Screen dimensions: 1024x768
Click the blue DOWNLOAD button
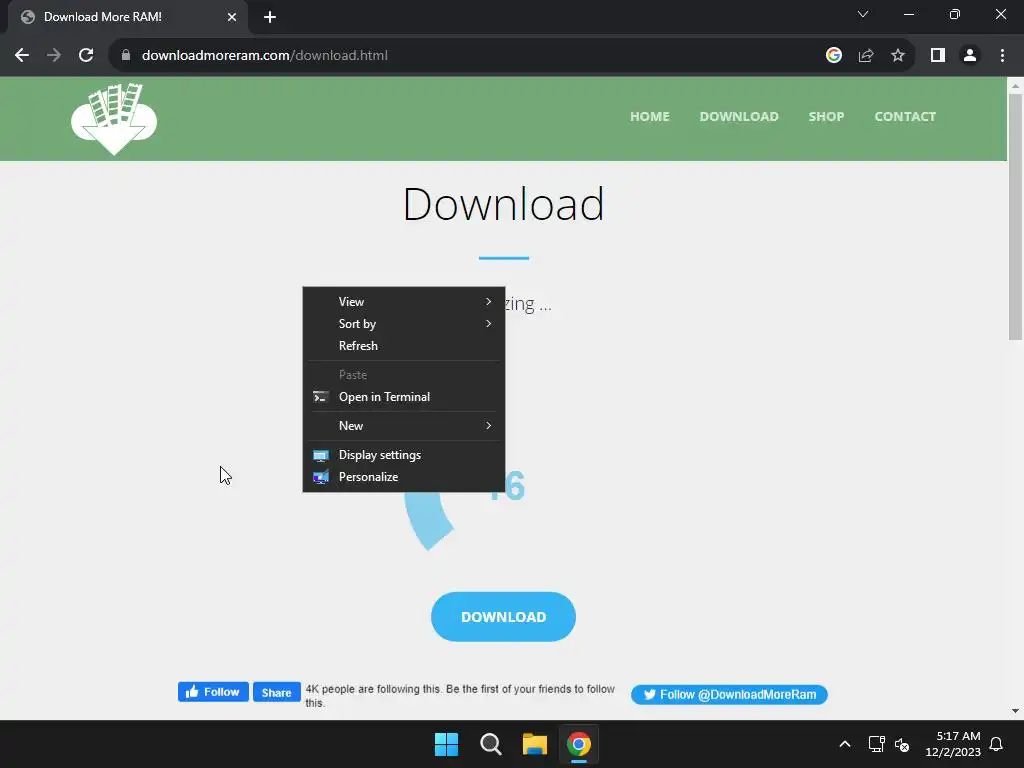504,617
